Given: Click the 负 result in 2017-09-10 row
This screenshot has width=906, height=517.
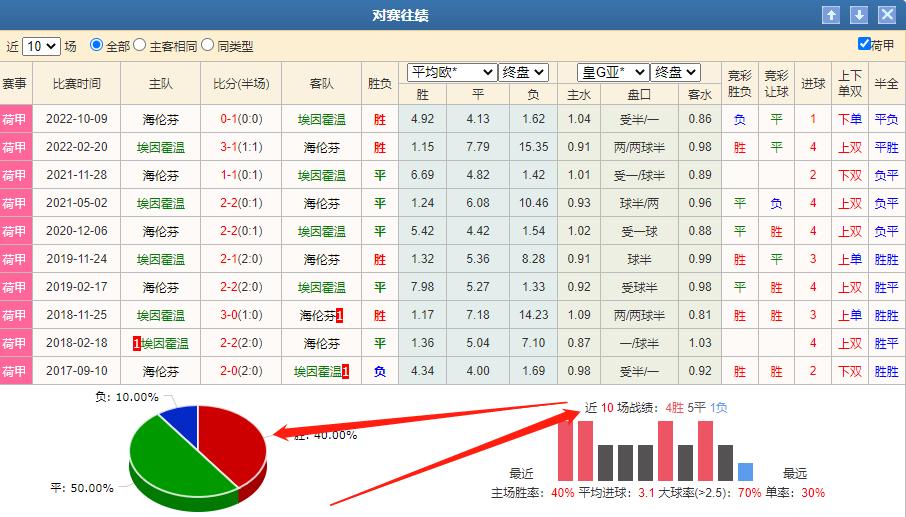Looking at the screenshot, I should point(380,371).
